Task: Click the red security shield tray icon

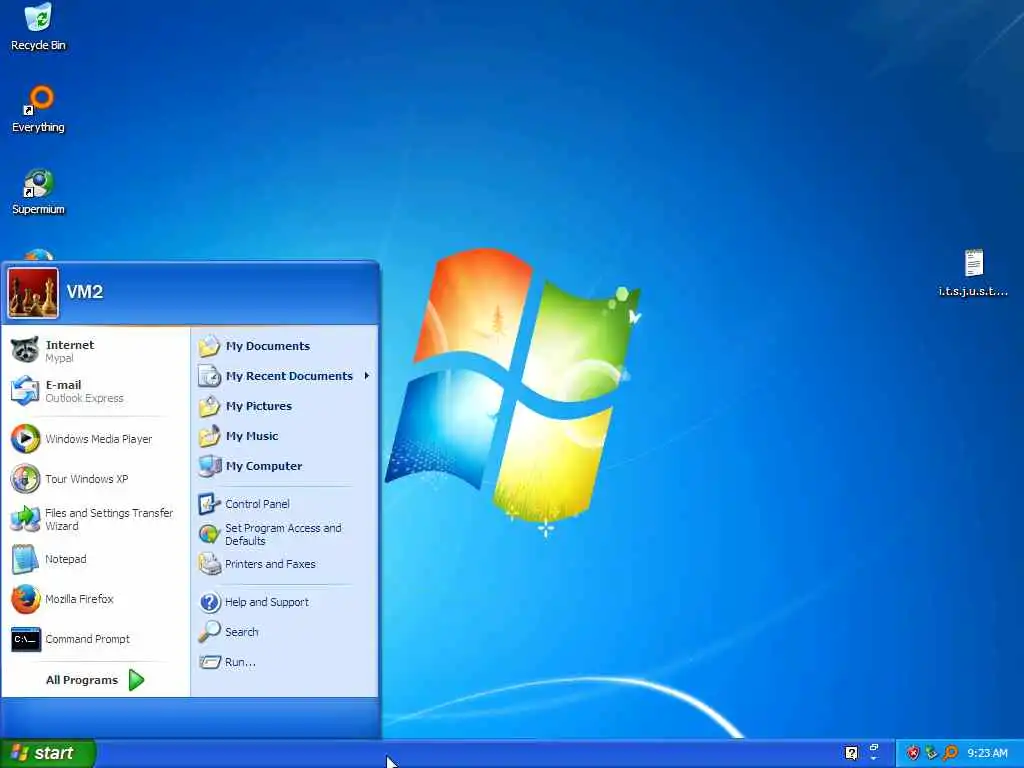Action: click(x=913, y=753)
